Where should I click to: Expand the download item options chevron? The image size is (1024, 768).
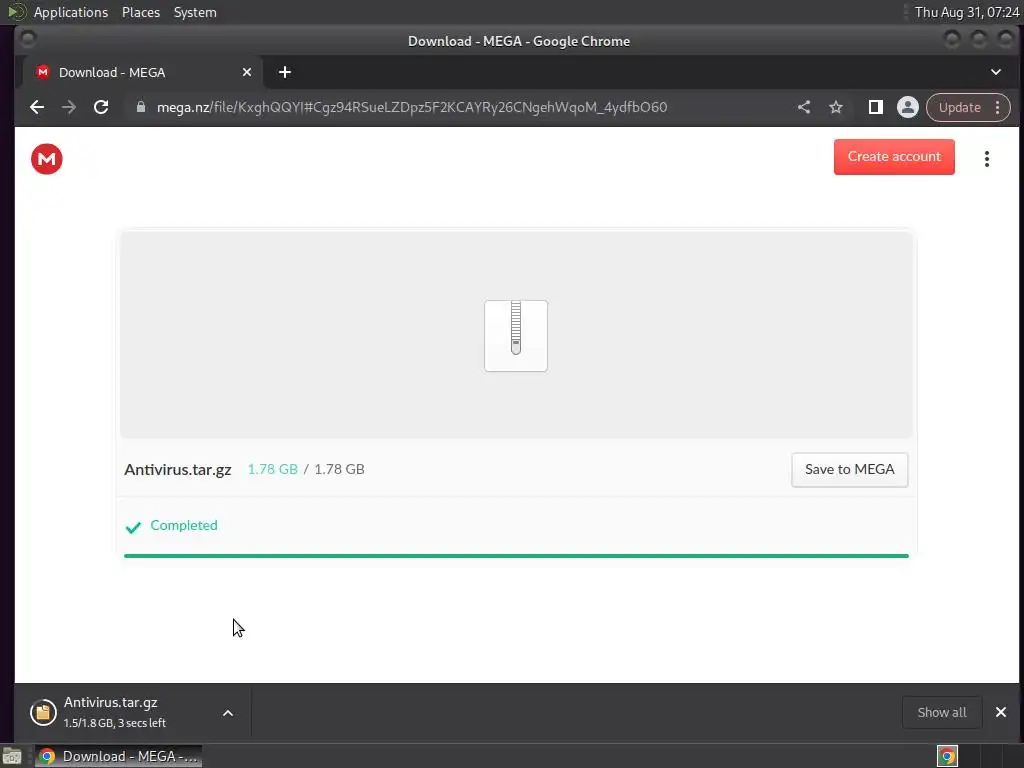coord(228,713)
